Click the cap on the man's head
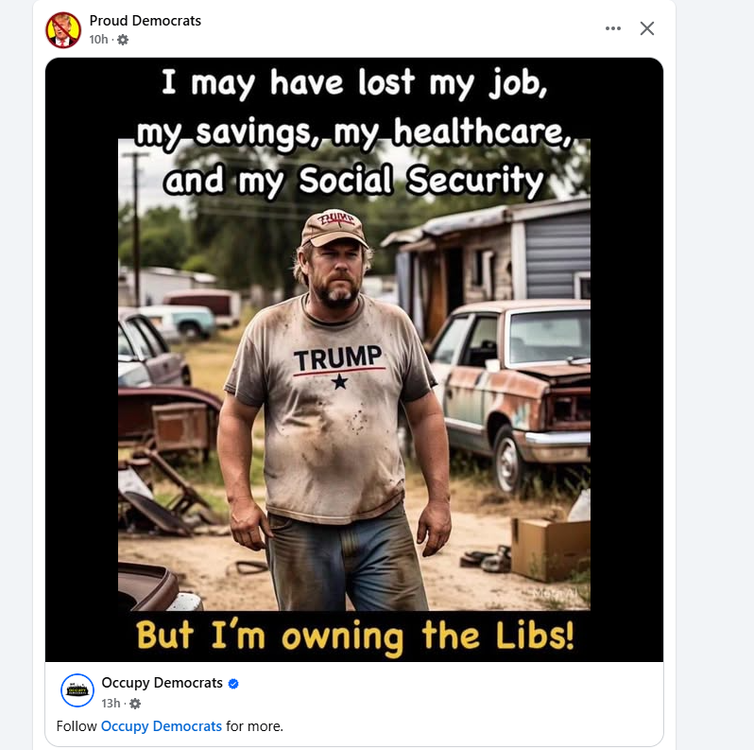The width and height of the screenshot is (754, 750). [x=335, y=229]
